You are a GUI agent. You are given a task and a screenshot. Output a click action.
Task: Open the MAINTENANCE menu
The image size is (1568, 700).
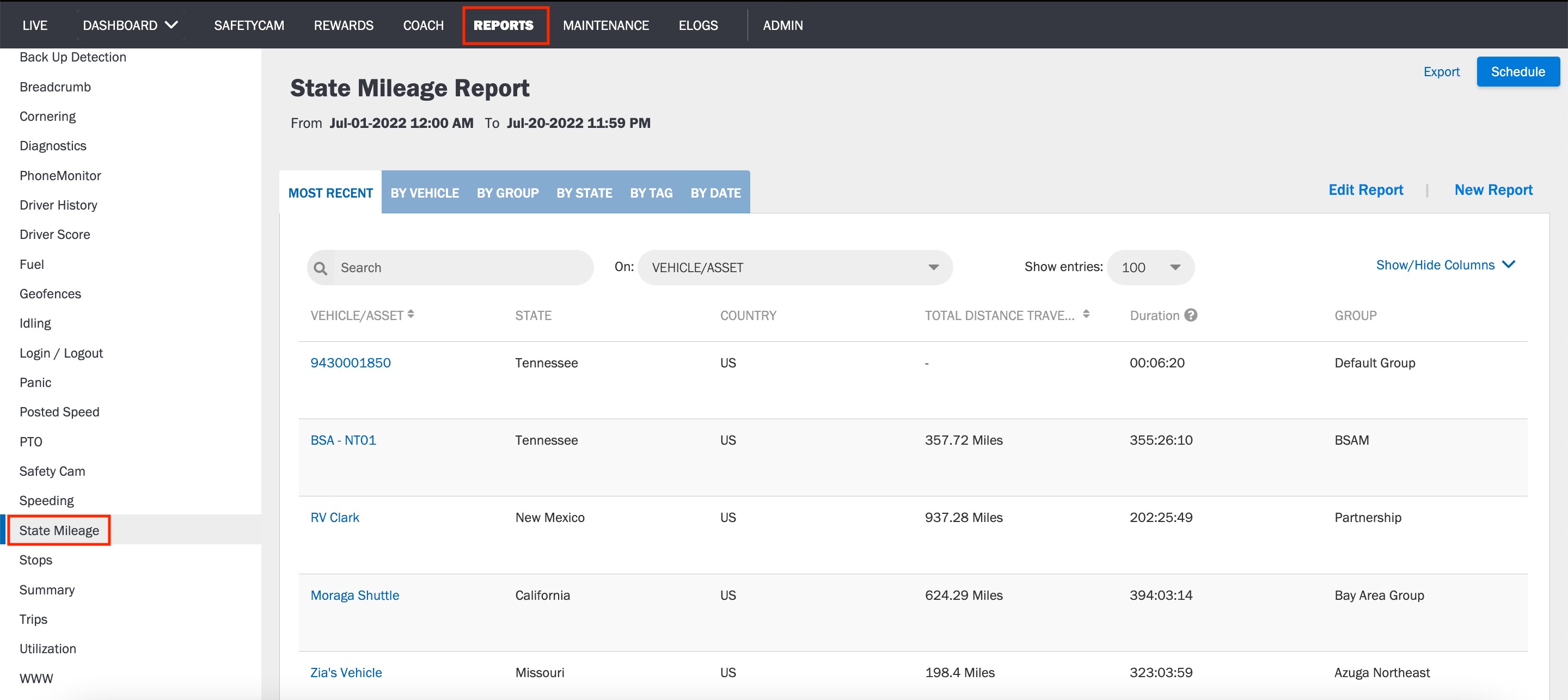[605, 25]
